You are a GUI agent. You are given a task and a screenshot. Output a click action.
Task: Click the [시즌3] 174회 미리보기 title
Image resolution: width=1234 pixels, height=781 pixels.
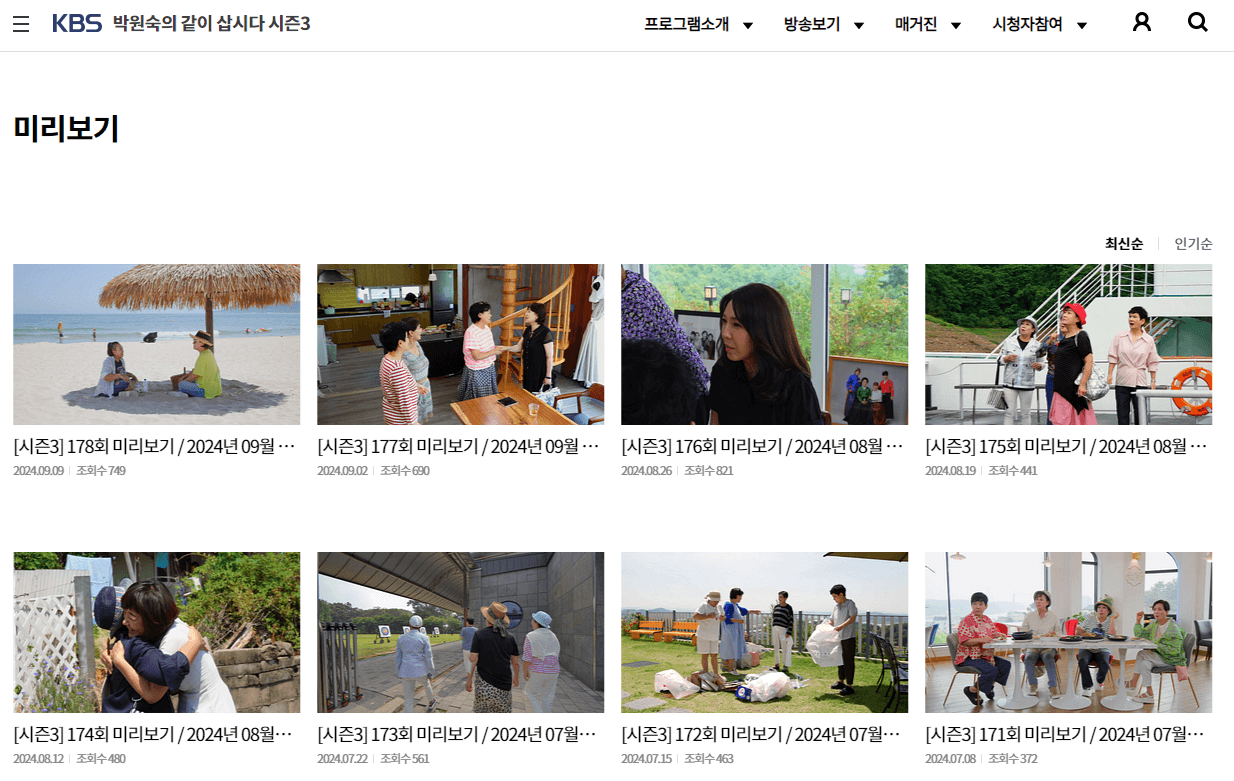coord(155,734)
